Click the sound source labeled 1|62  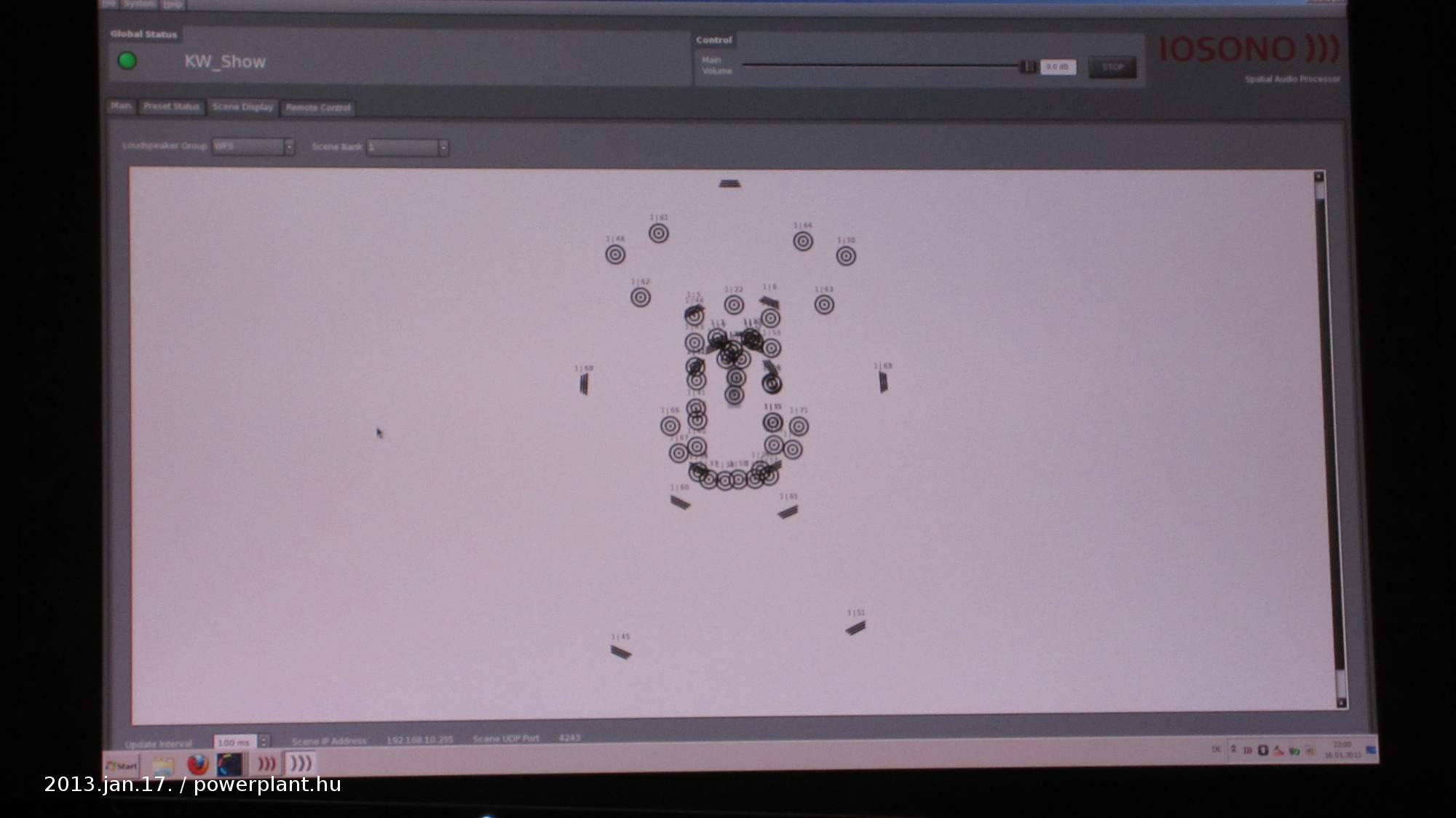coord(641,297)
